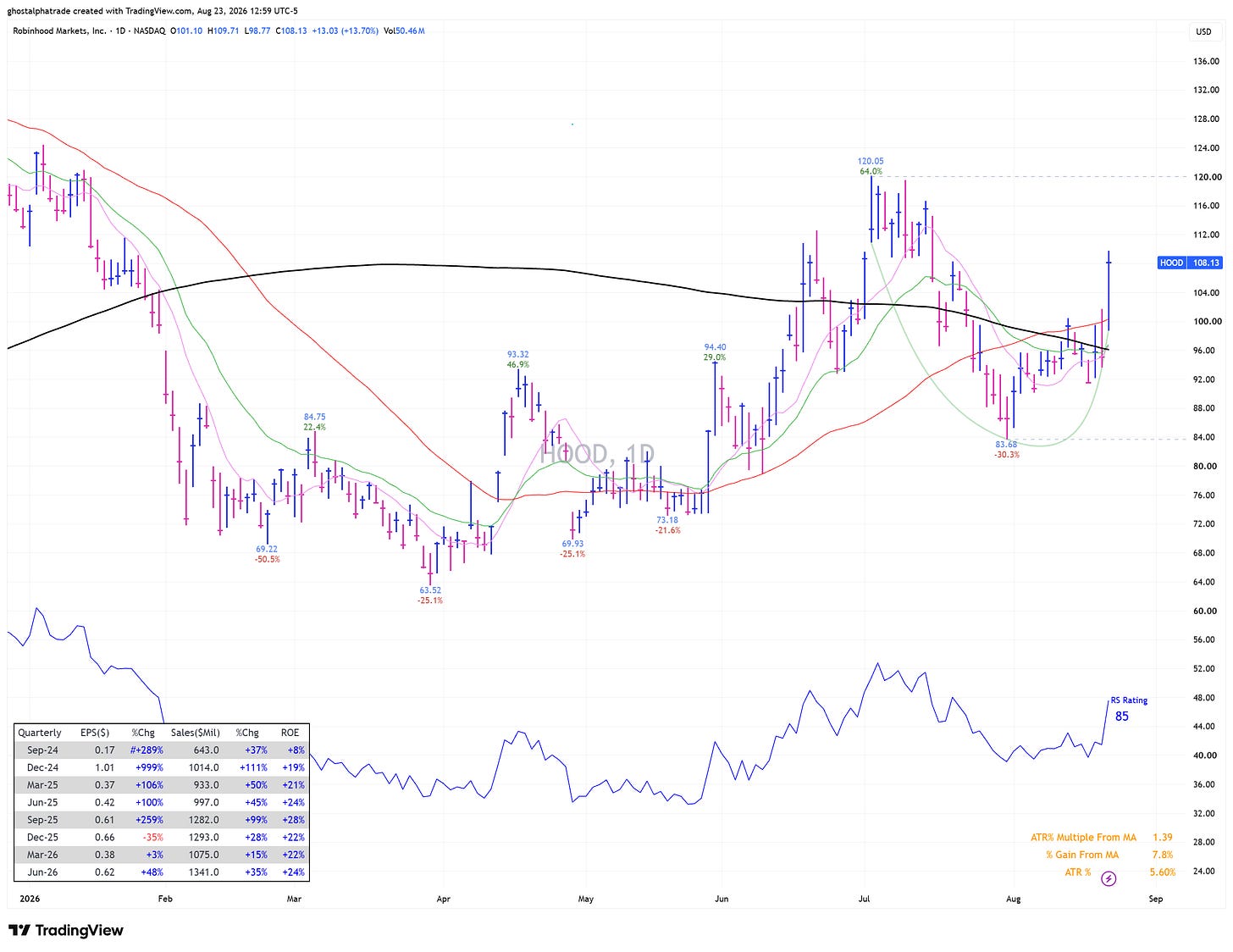Click the 69.22 swing low label
The image size is (1233, 952).
tap(267, 549)
